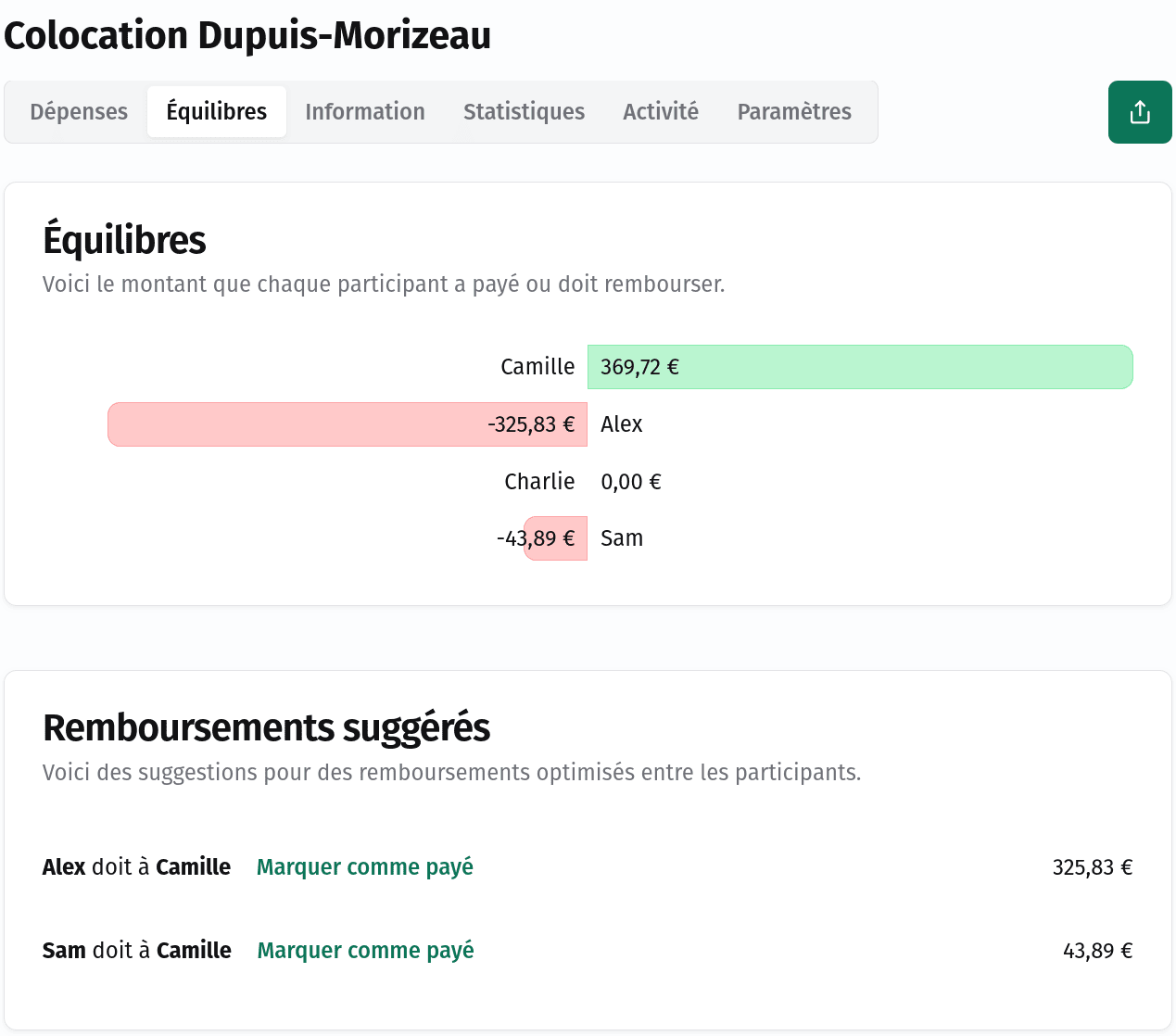
Task: Open the Activité tab
Action: 660,112
